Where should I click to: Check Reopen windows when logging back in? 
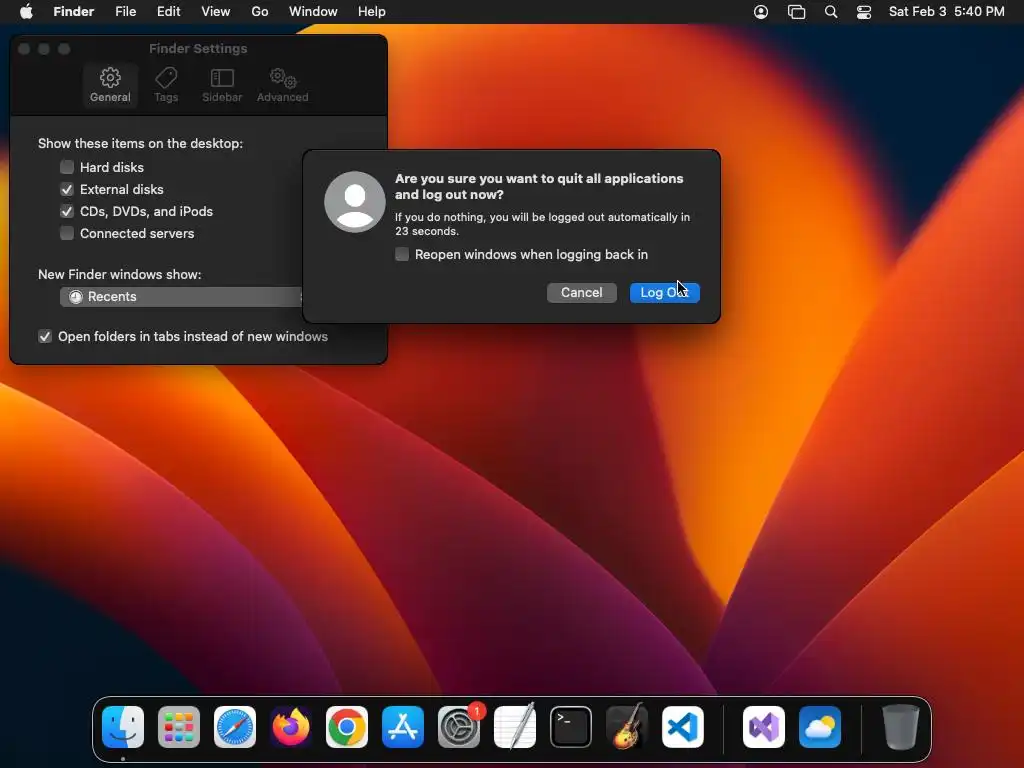(x=402, y=254)
